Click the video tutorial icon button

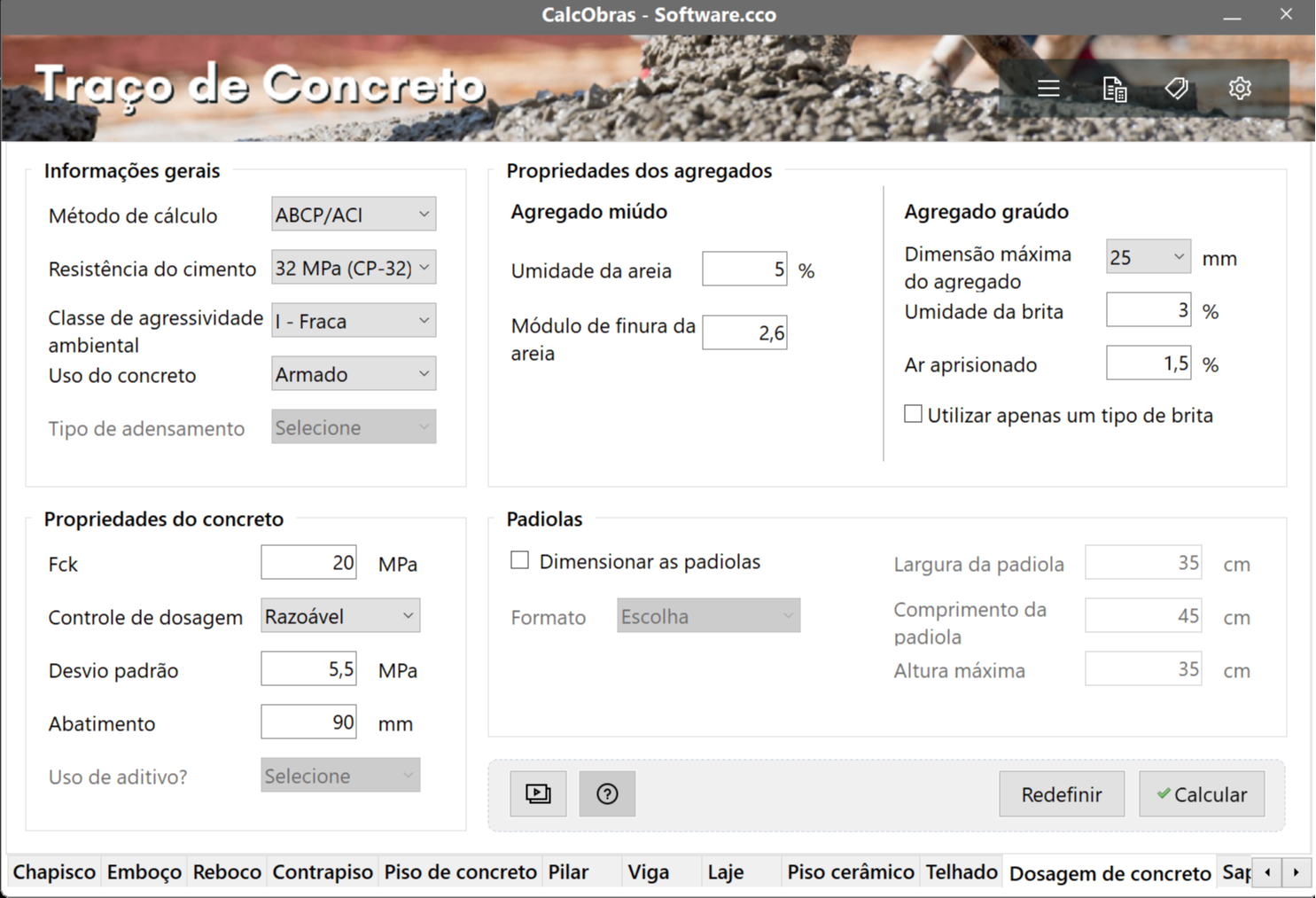tap(538, 793)
